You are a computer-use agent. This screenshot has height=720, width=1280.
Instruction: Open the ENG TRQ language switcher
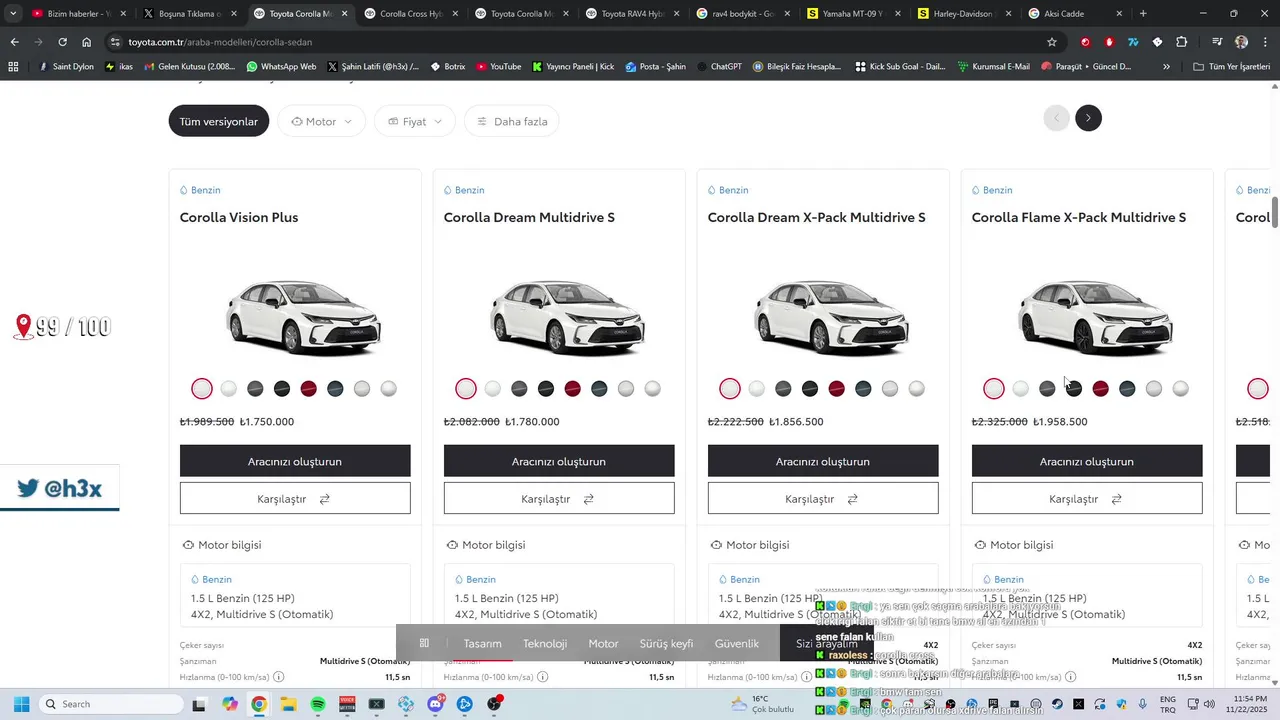coord(1167,704)
